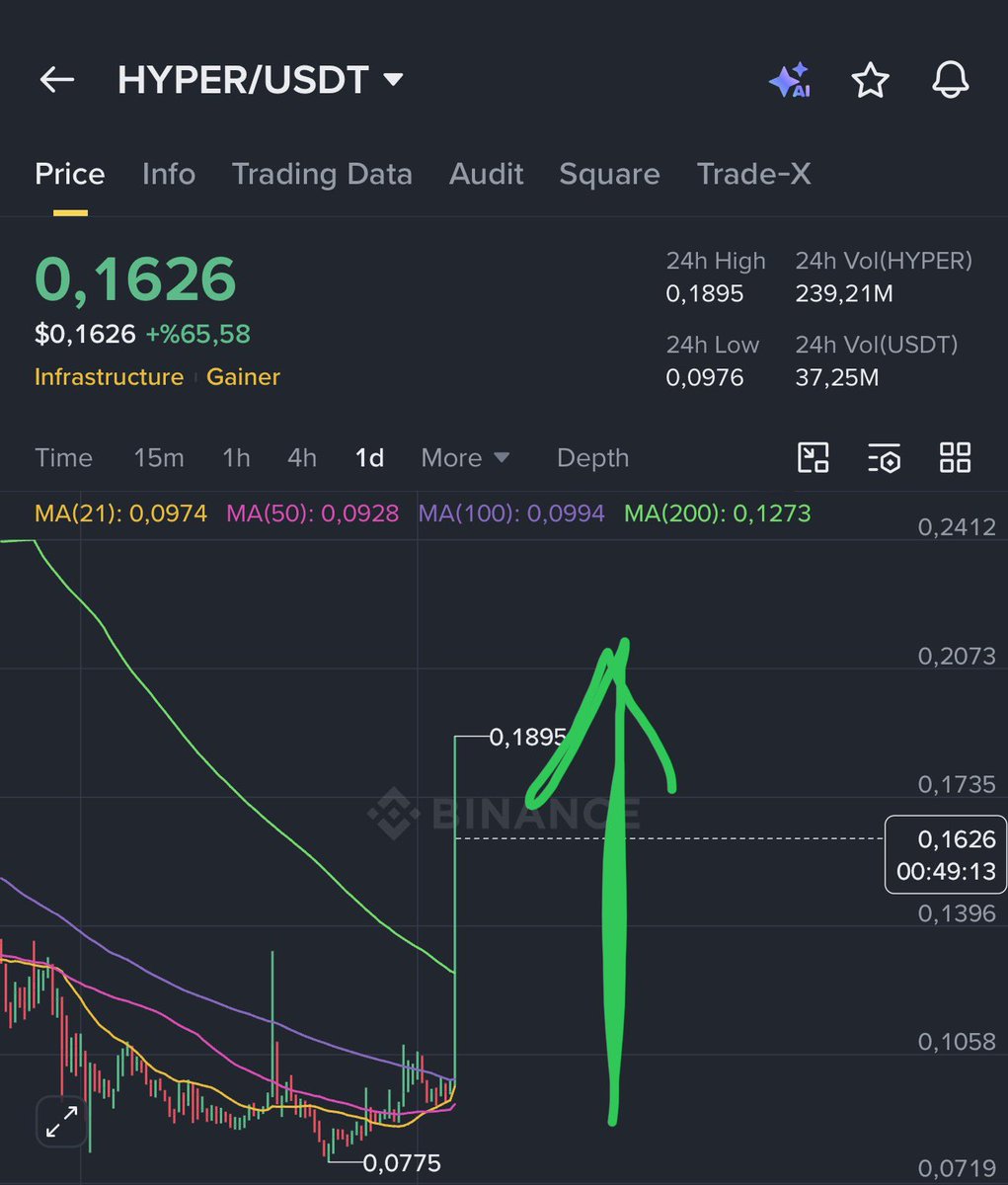Click the 0,2412 price axis label

point(957,527)
